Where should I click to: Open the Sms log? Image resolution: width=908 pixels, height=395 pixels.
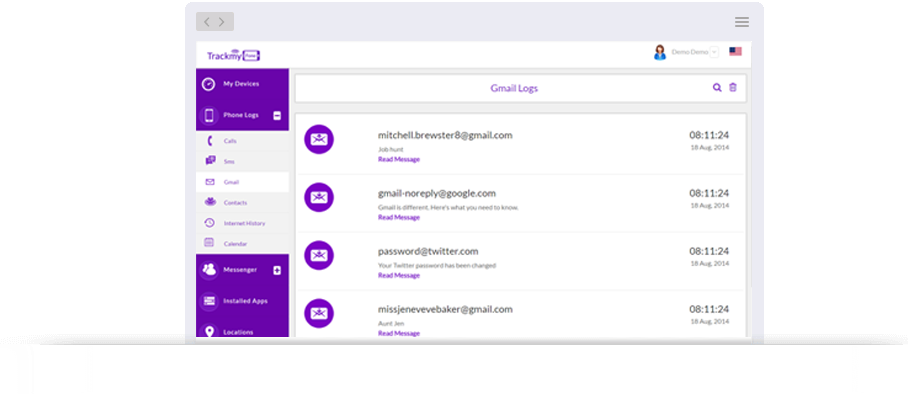click(242, 162)
